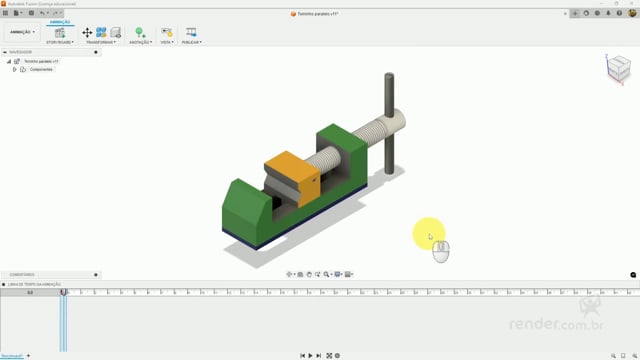Image resolution: width=640 pixels, height=360 pixels.
Task: Click the ViewCube in the corner
Action: (x=619, y=68)
